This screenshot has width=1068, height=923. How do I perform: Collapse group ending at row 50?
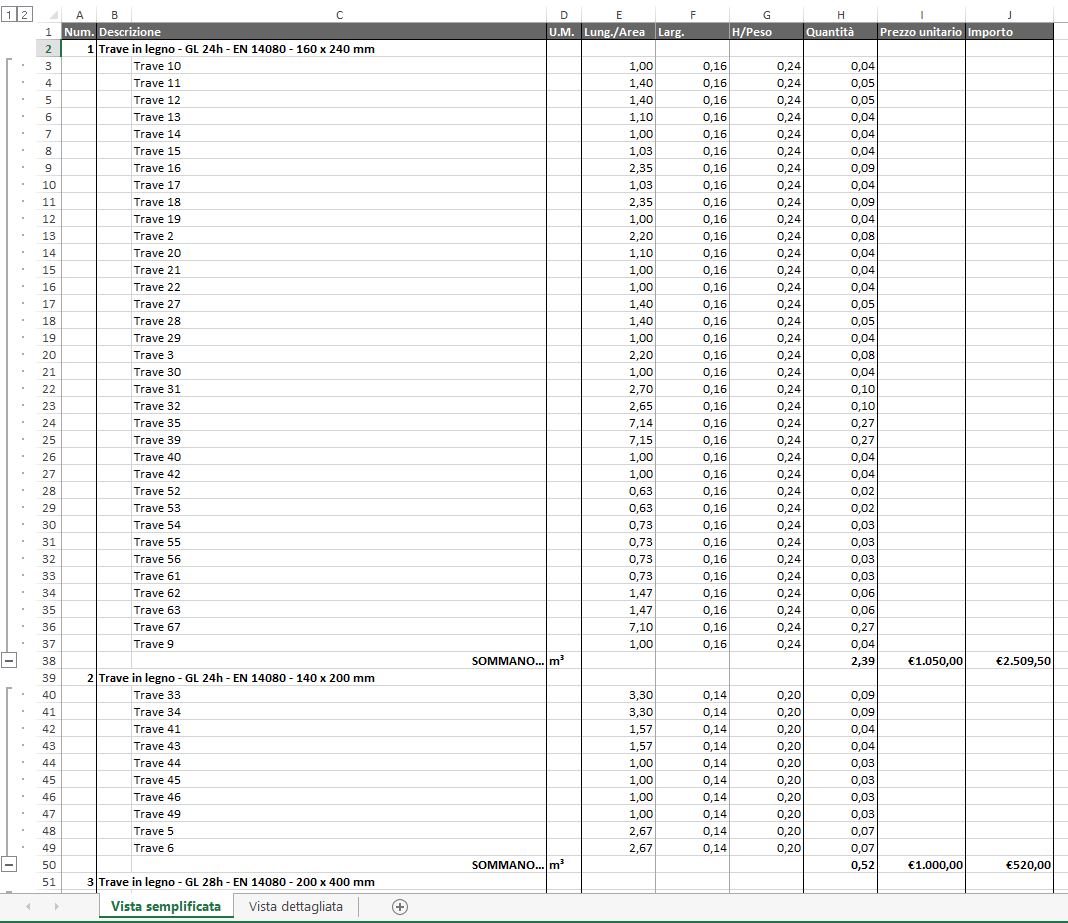coord(9,864)
